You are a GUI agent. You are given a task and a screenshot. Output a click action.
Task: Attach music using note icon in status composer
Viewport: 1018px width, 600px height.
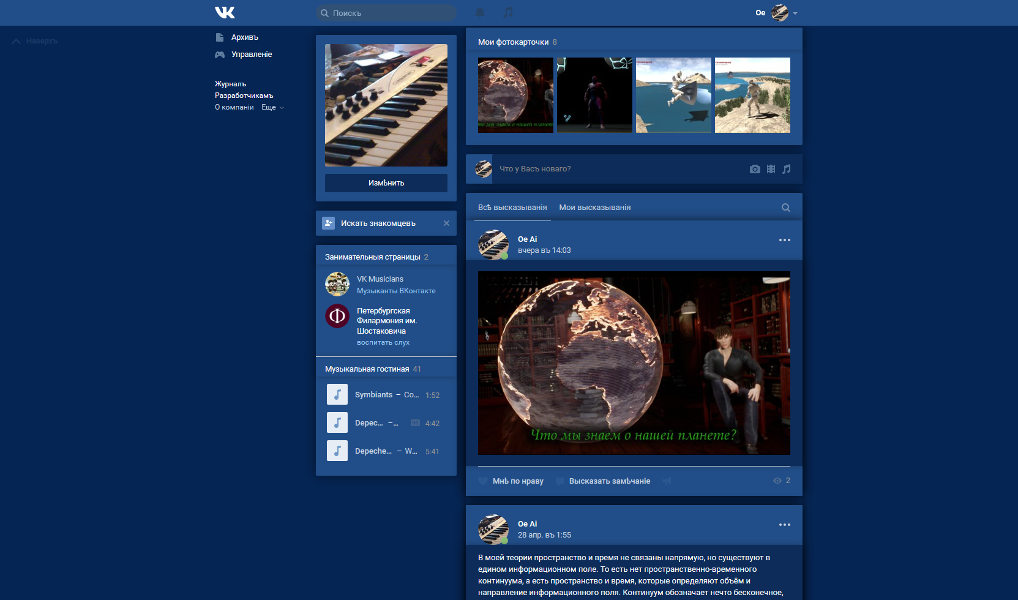(x=787, y=169)
